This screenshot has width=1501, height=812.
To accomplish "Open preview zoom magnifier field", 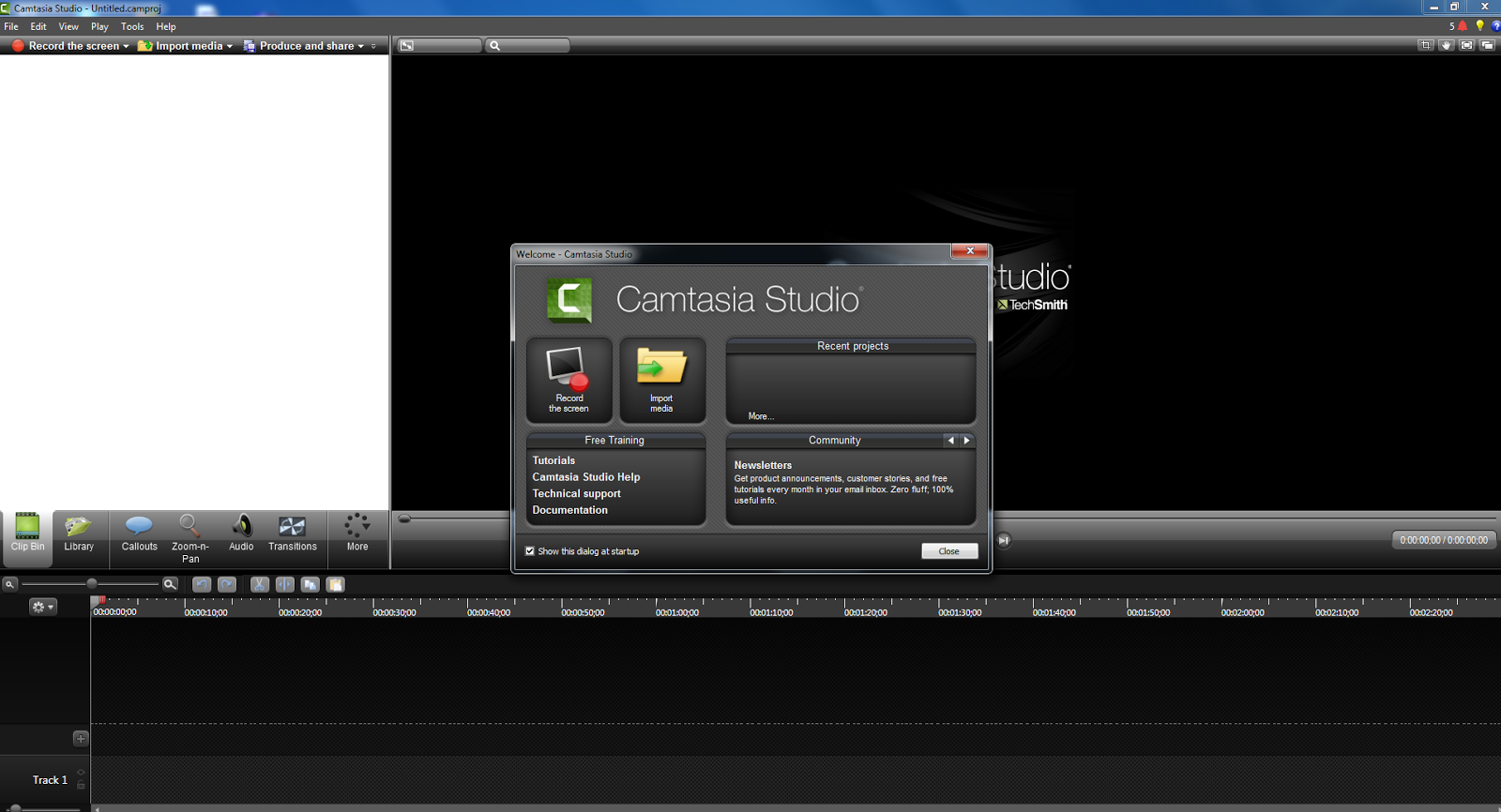I will (527, 45).
